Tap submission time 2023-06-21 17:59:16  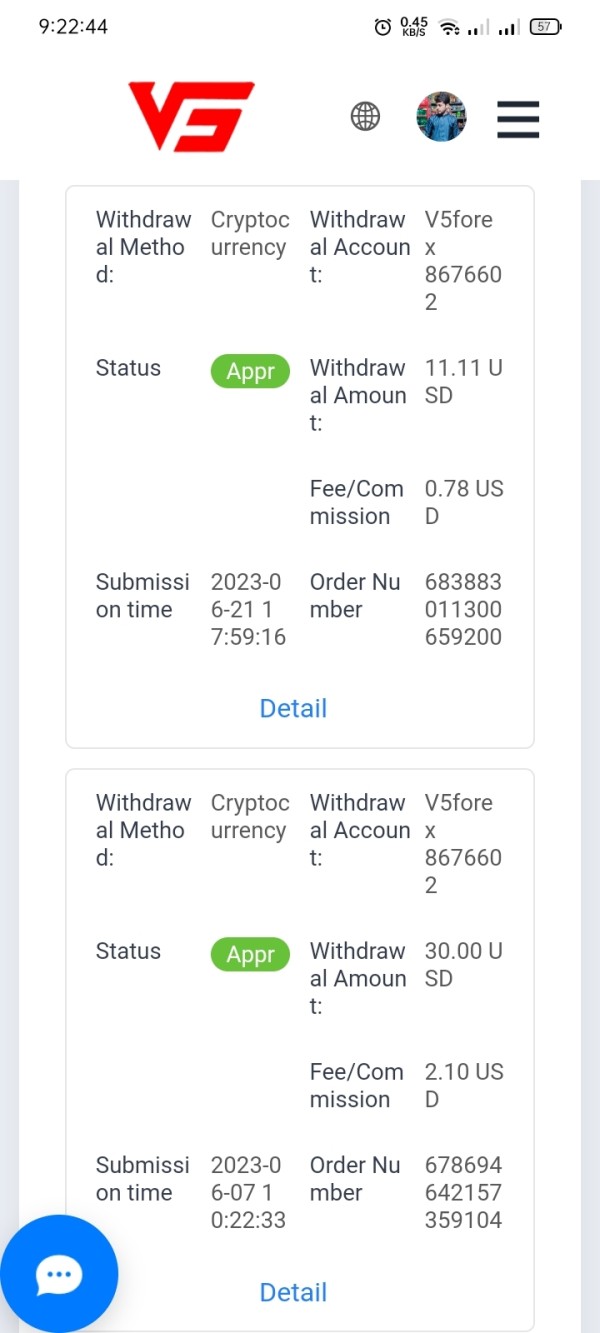coord(247,609)
